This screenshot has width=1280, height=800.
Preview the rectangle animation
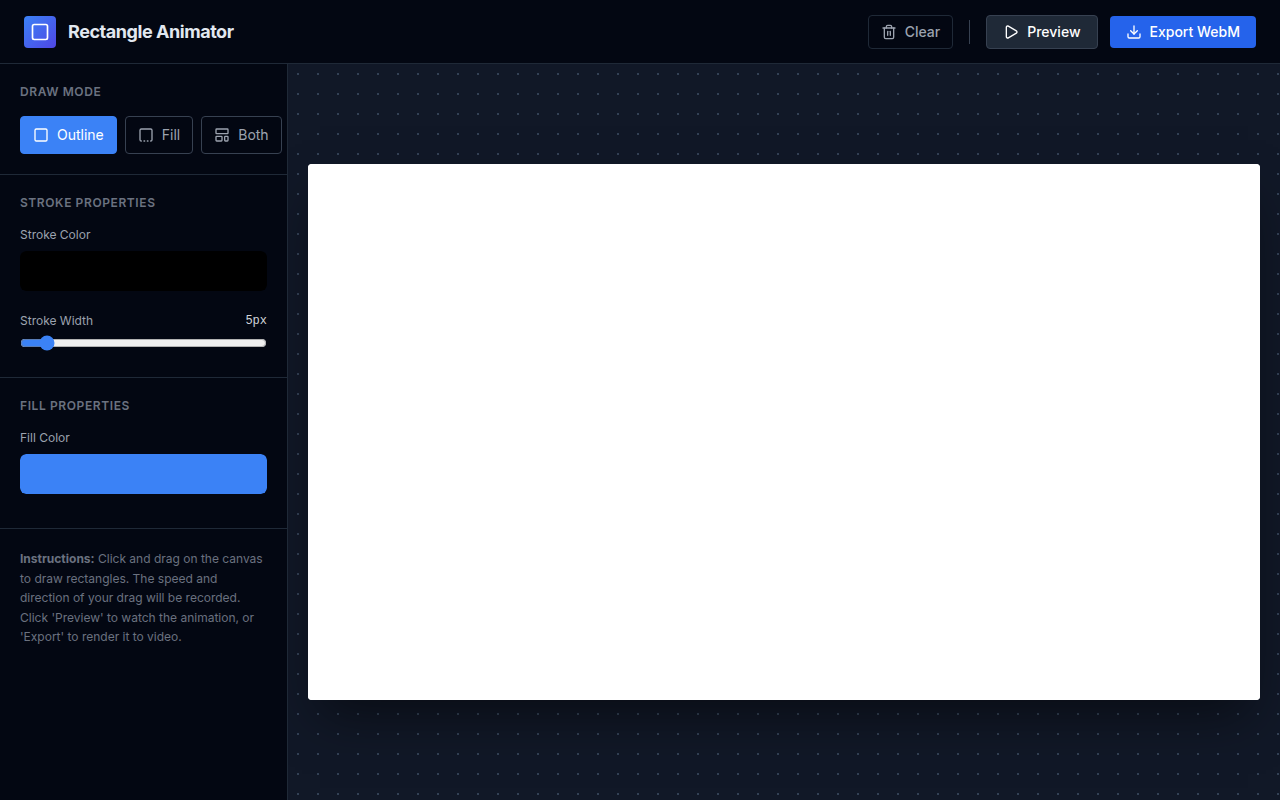click(1041, 31)
